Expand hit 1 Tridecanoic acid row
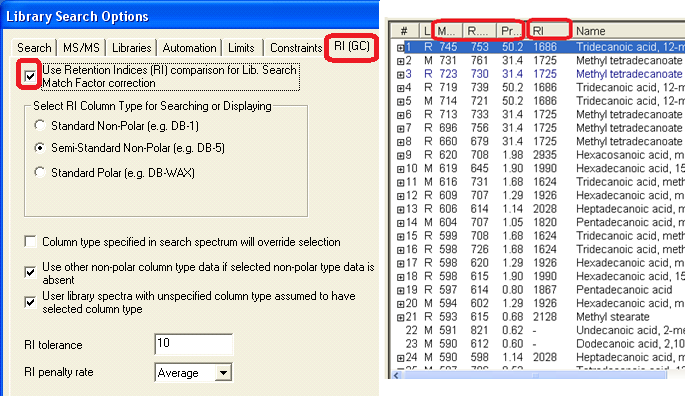The image size is (691, 396). [400, 48]
